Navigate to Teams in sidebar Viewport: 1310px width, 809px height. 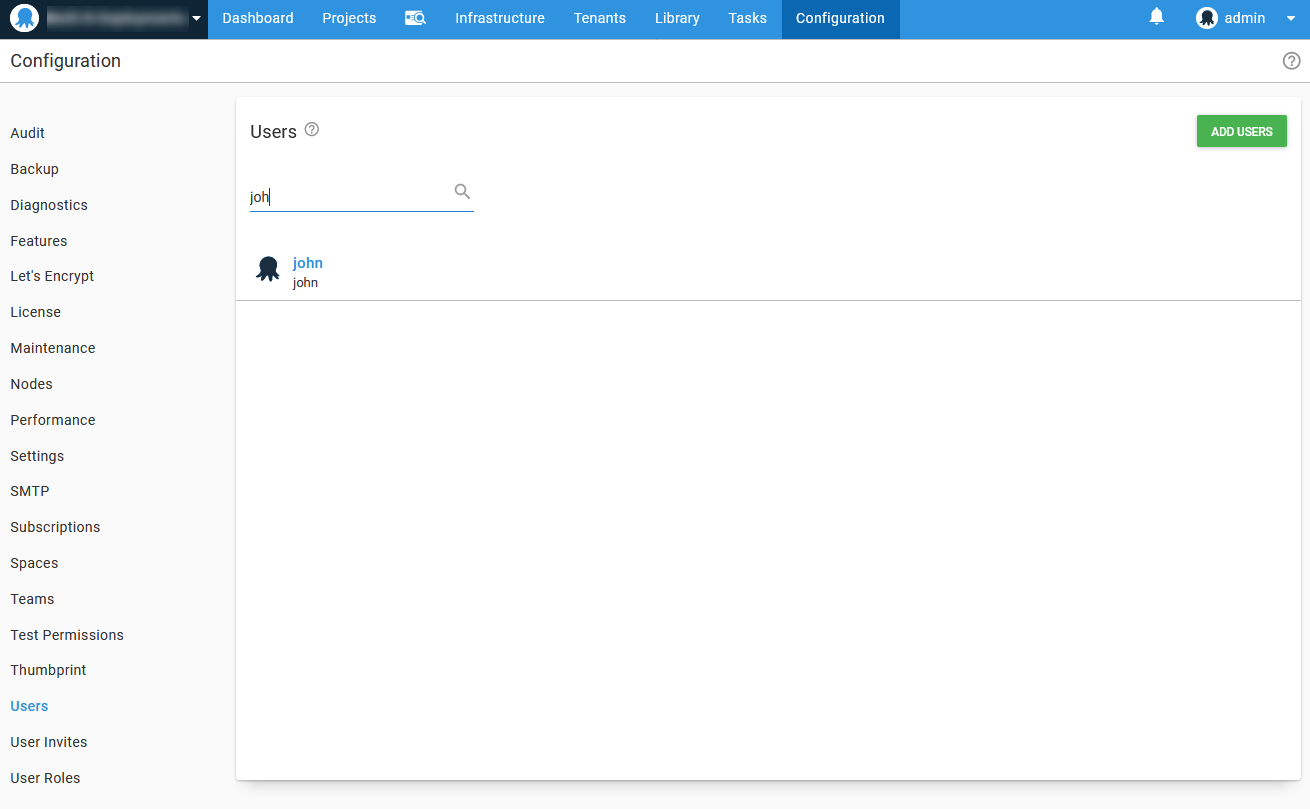tap(32, 599)
